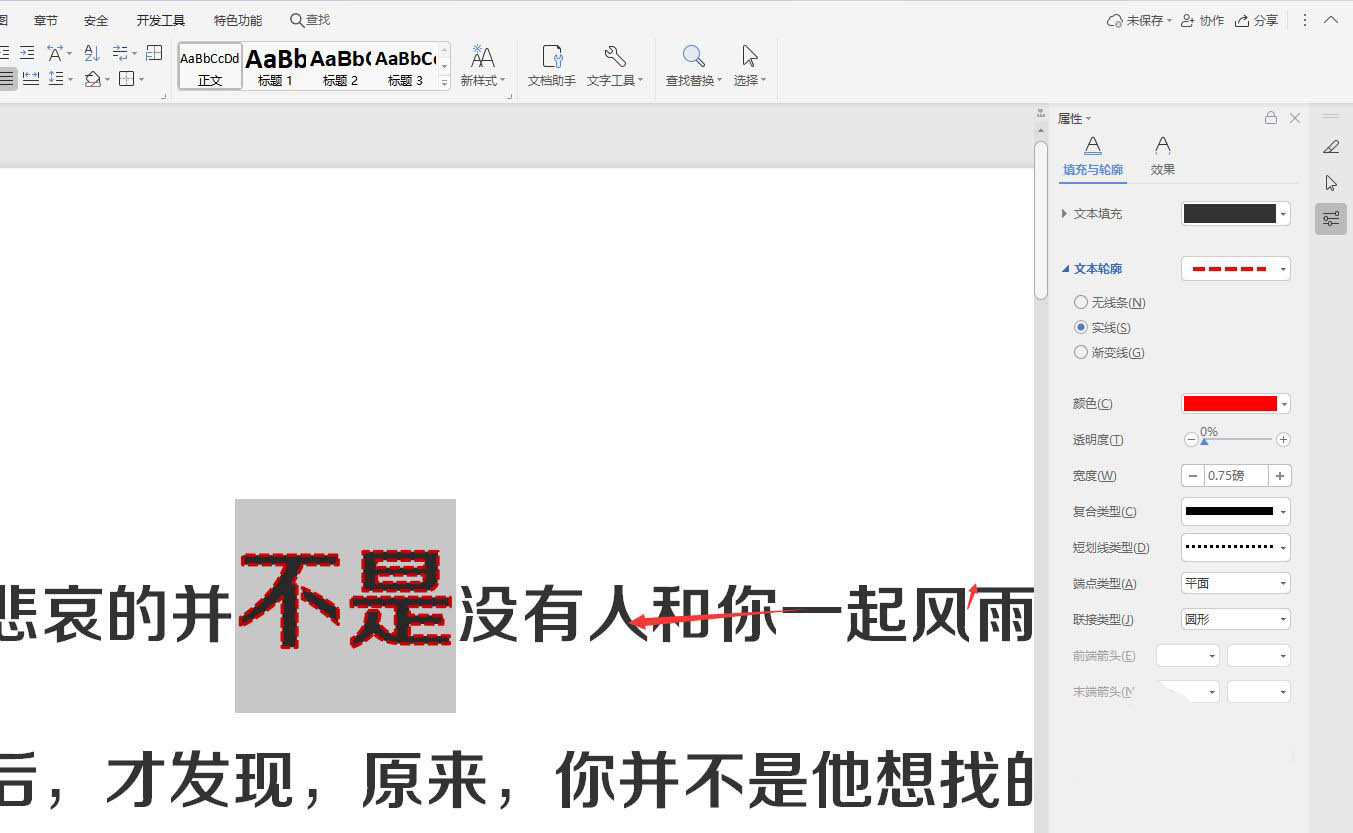Open the 查找替换 (Find and Replace) tool
The width and height of the screenshot is (1353, 833).
(694, 67)
